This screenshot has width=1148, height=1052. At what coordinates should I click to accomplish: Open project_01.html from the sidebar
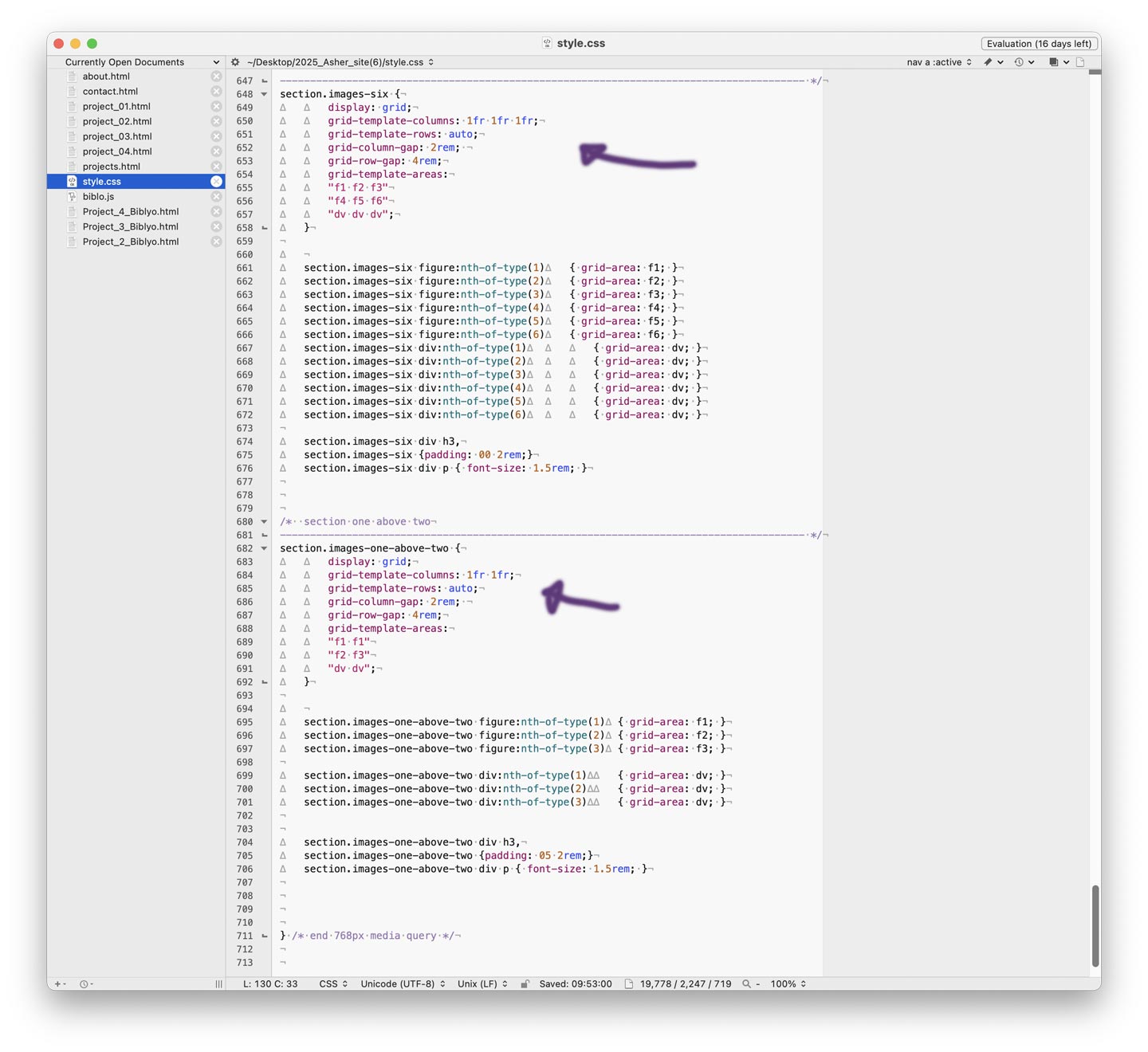[116, 106]
